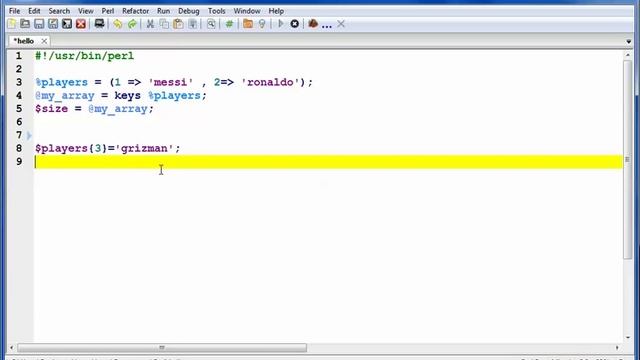Image resolution: width=640 pixels, height=360 pixels.
Task: Open the Edit menu
Action: [34, 11]
